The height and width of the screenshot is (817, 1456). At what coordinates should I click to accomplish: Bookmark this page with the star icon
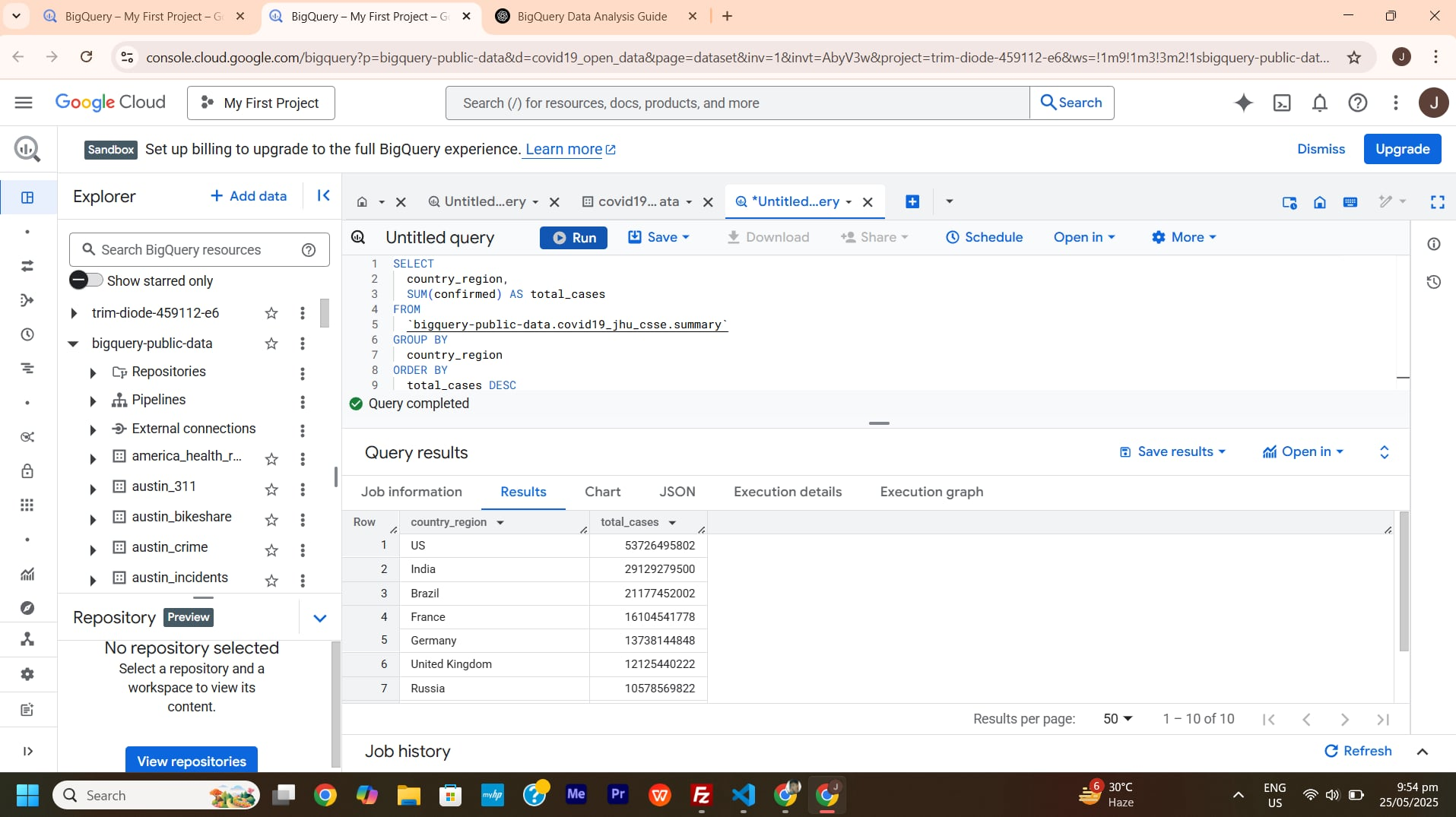[x=1354, y=58]
